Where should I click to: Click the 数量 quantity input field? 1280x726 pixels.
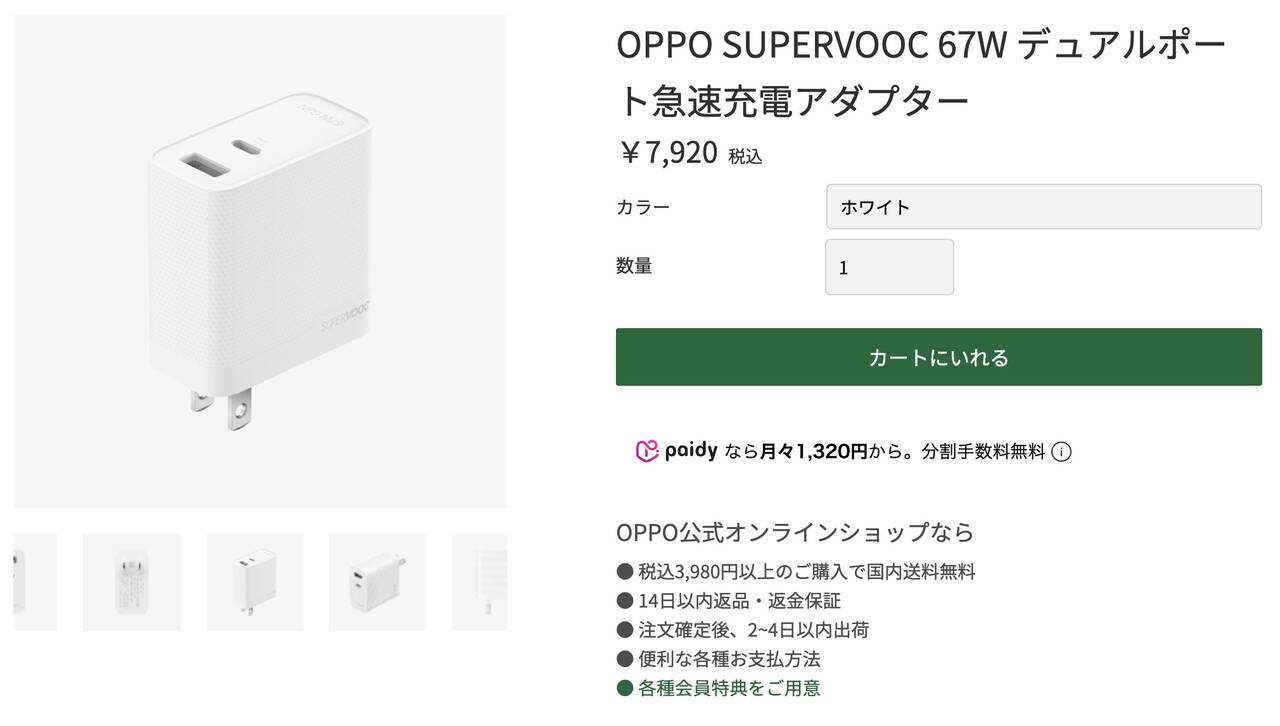pos(889,267)
